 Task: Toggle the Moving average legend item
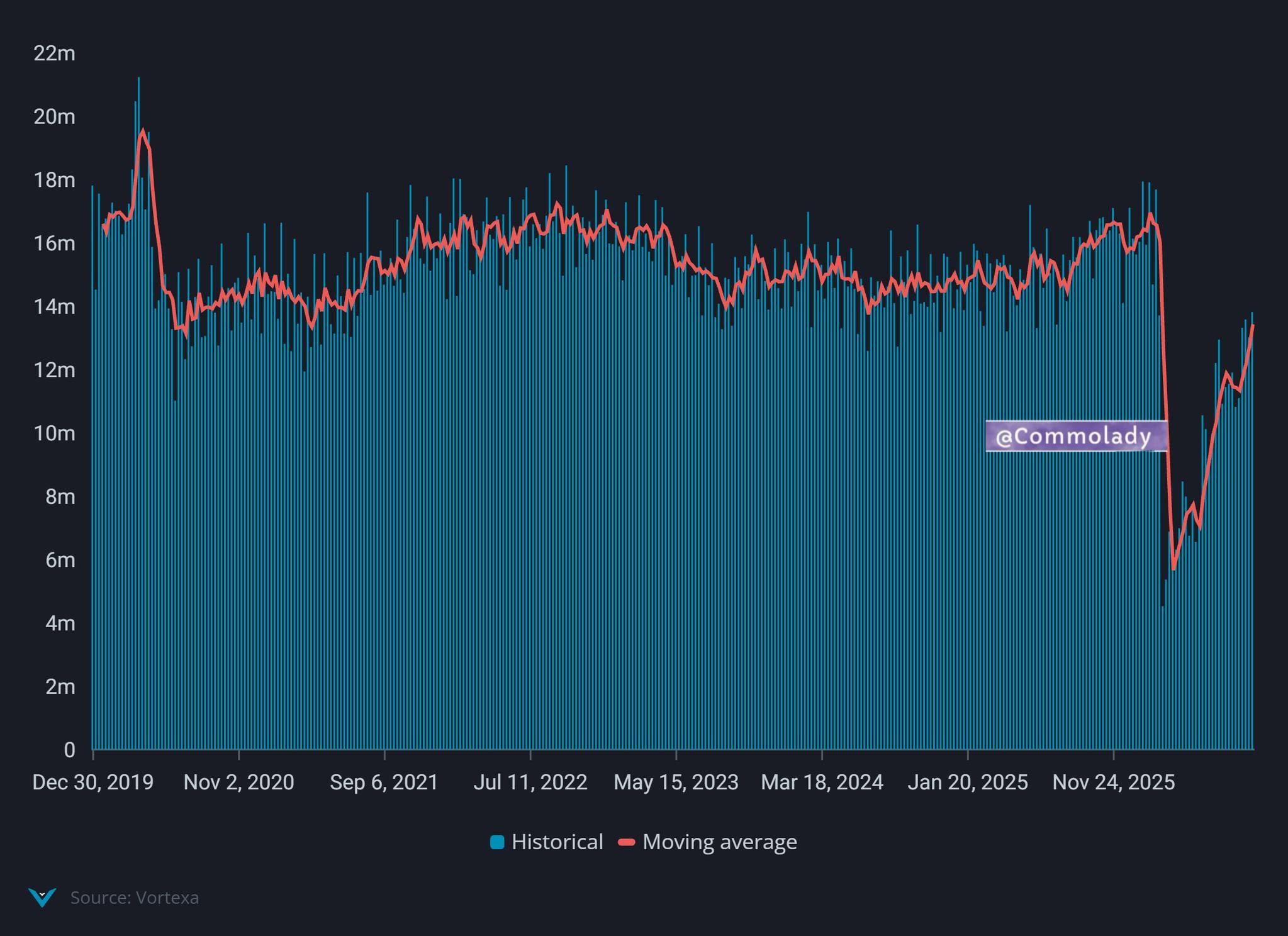pos(708,842)
